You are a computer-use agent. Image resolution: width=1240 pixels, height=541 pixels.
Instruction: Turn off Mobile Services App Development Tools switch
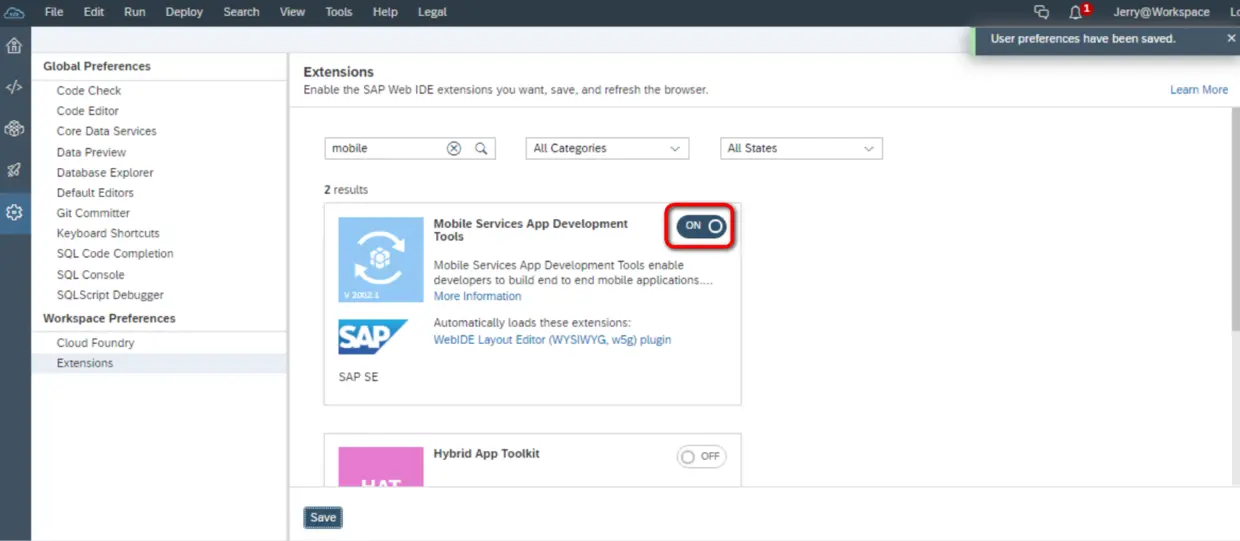(702, 225)
